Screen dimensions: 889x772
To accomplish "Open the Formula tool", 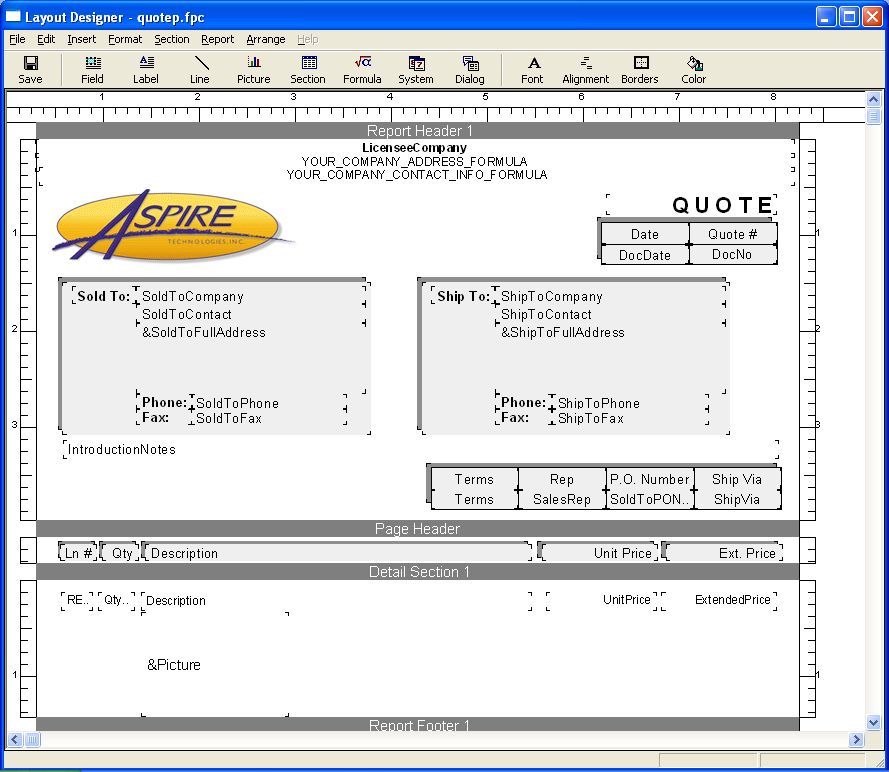I will 362,69.
